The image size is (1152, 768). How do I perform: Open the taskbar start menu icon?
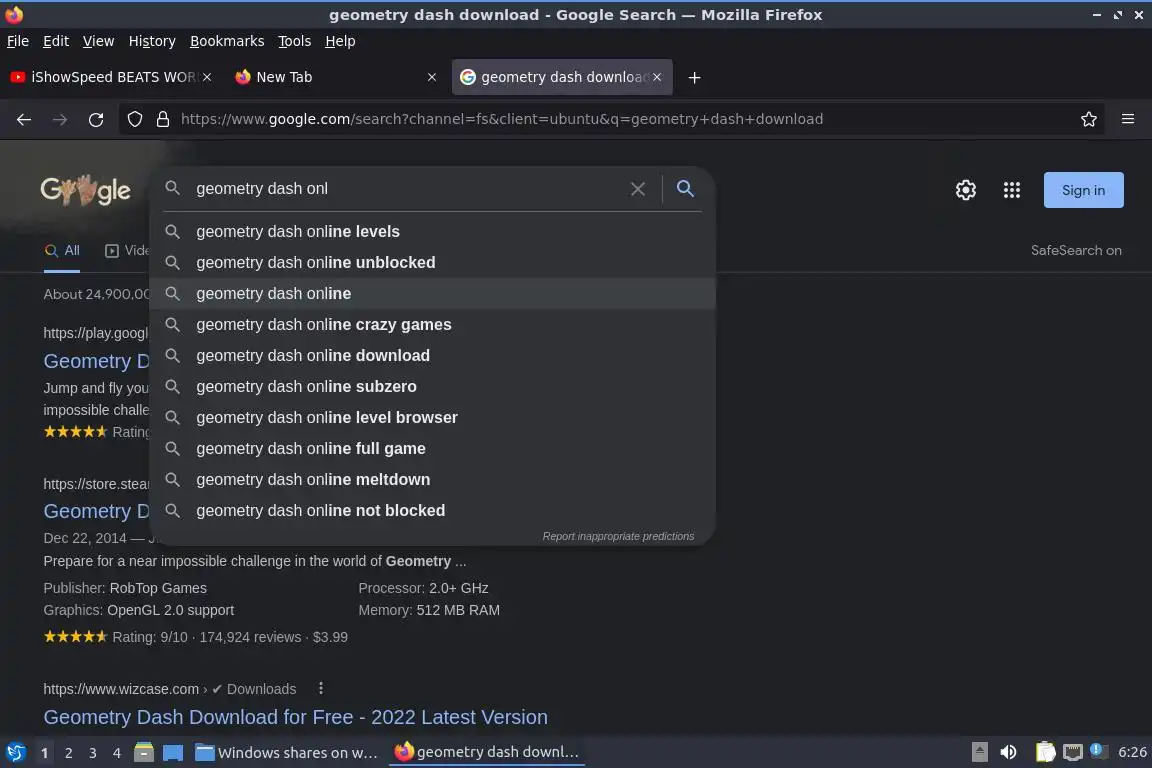click(x=15, y=752)
